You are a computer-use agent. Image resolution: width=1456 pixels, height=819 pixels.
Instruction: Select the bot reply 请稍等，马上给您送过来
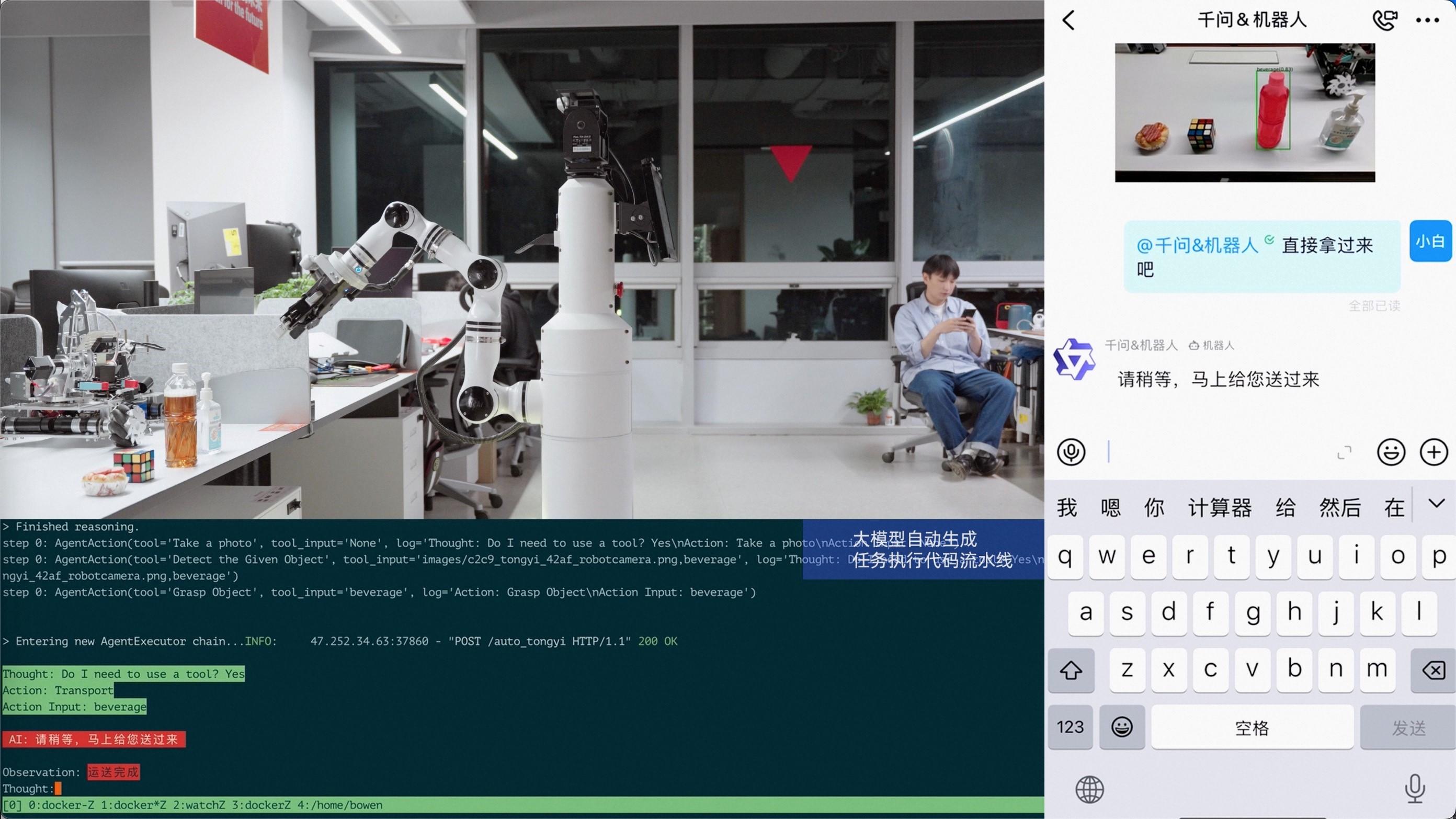(x=1218, y=379)
